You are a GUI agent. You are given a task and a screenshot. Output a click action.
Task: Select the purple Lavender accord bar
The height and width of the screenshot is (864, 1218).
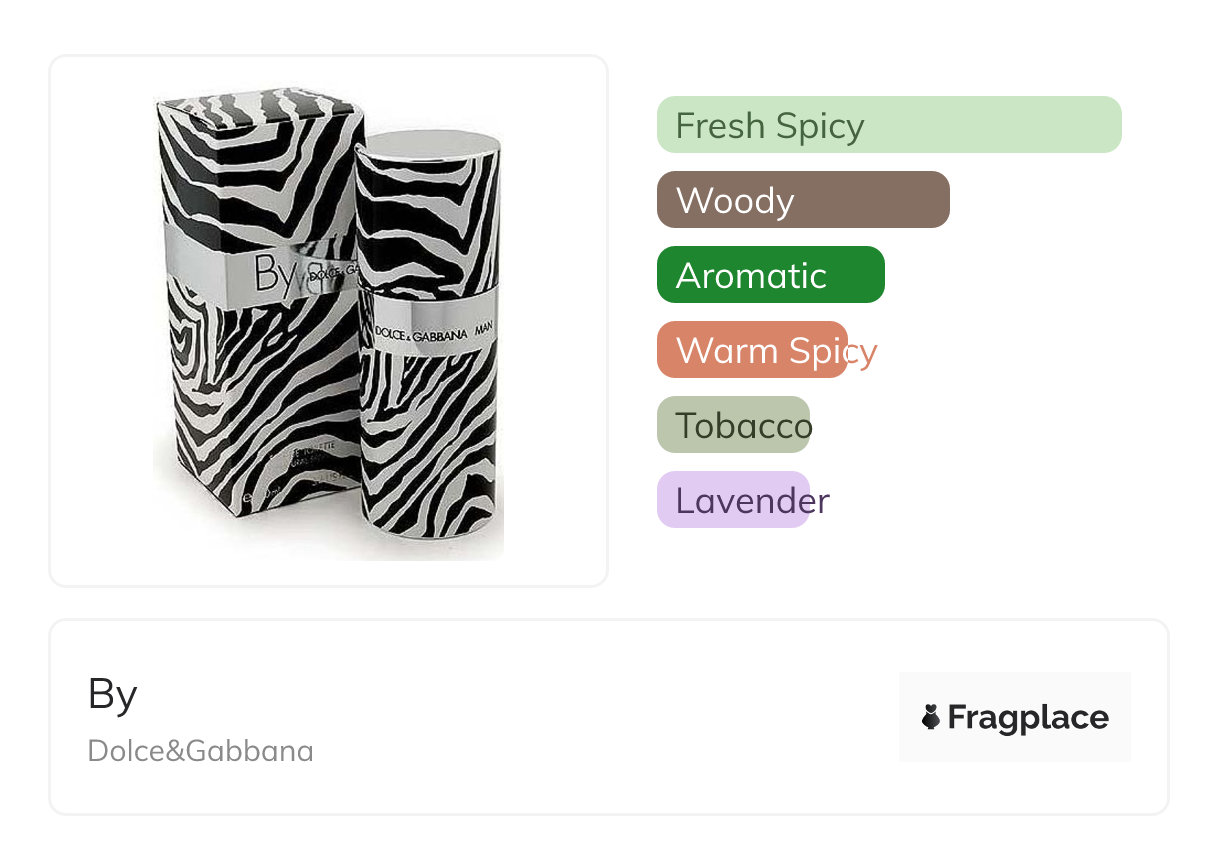(x=733, y=500)
